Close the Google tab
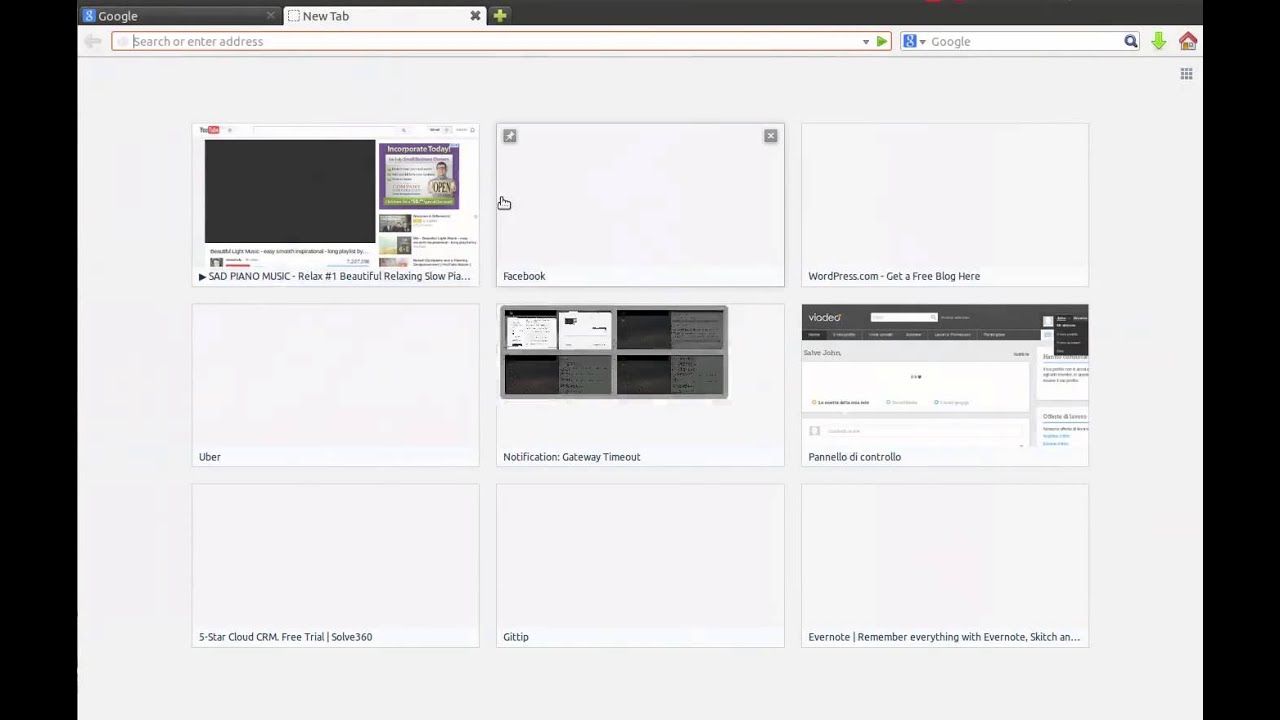Viewport: 1280px width, 720px height. pyautogui.click(x=270, y=16)
